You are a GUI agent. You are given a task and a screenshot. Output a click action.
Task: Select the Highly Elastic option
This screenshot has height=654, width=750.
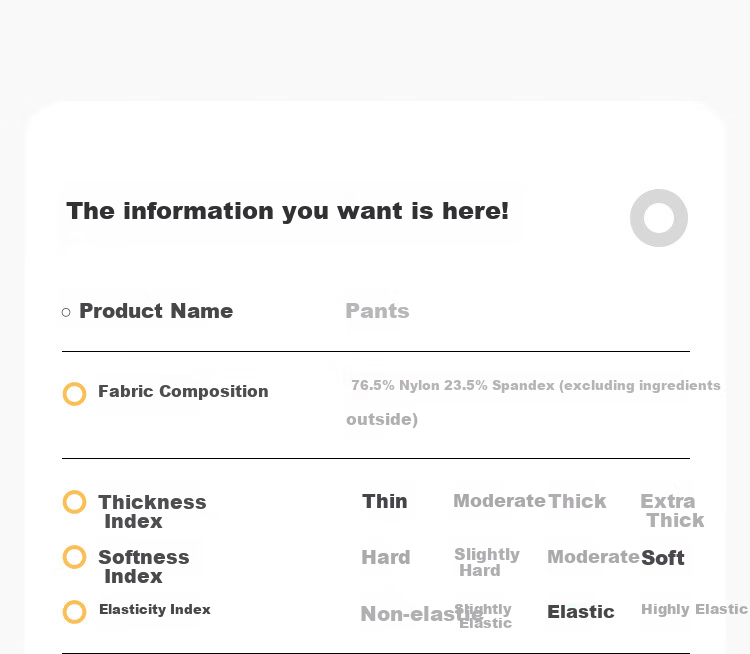(694, 609)
